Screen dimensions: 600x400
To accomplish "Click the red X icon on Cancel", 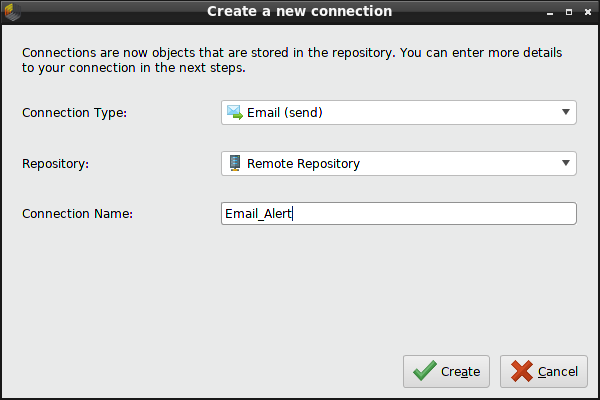I will (x=521, y=371).
